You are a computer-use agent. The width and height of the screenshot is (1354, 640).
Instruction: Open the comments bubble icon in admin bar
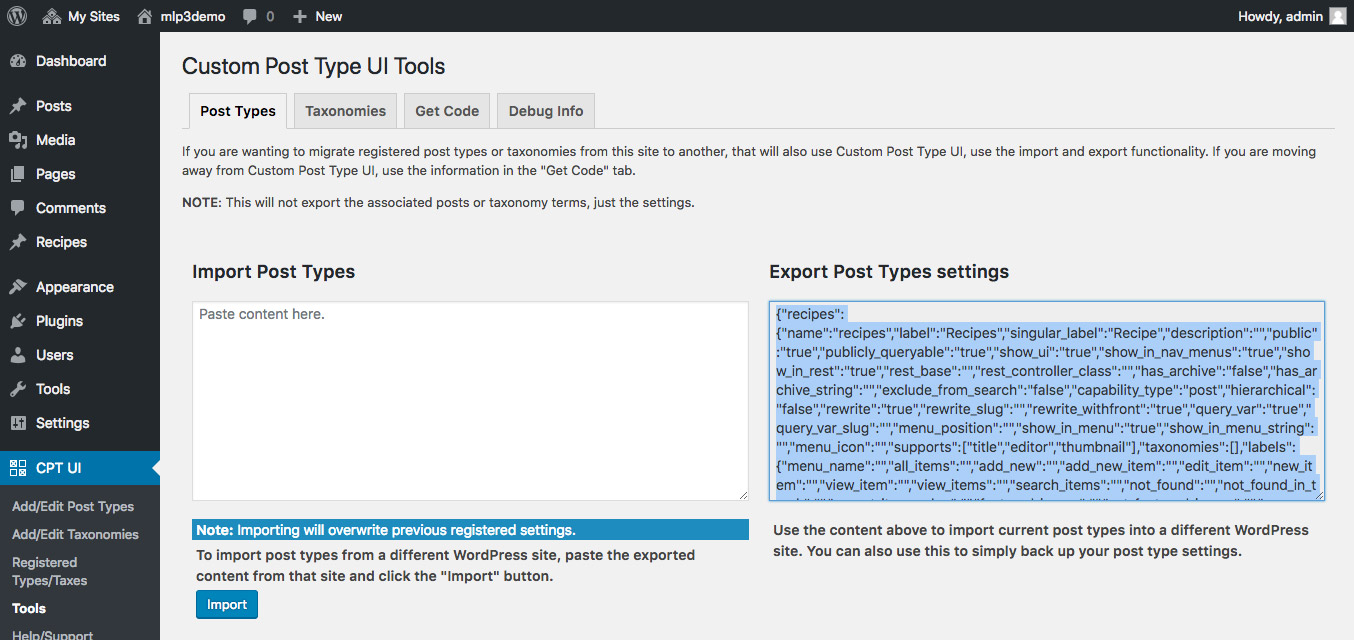click(x=249, y=16)
